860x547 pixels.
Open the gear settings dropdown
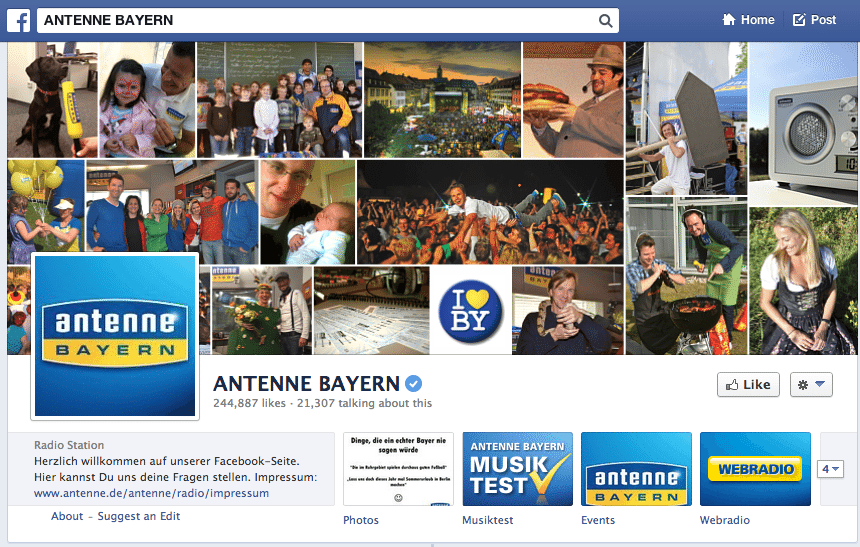(811, 385)
